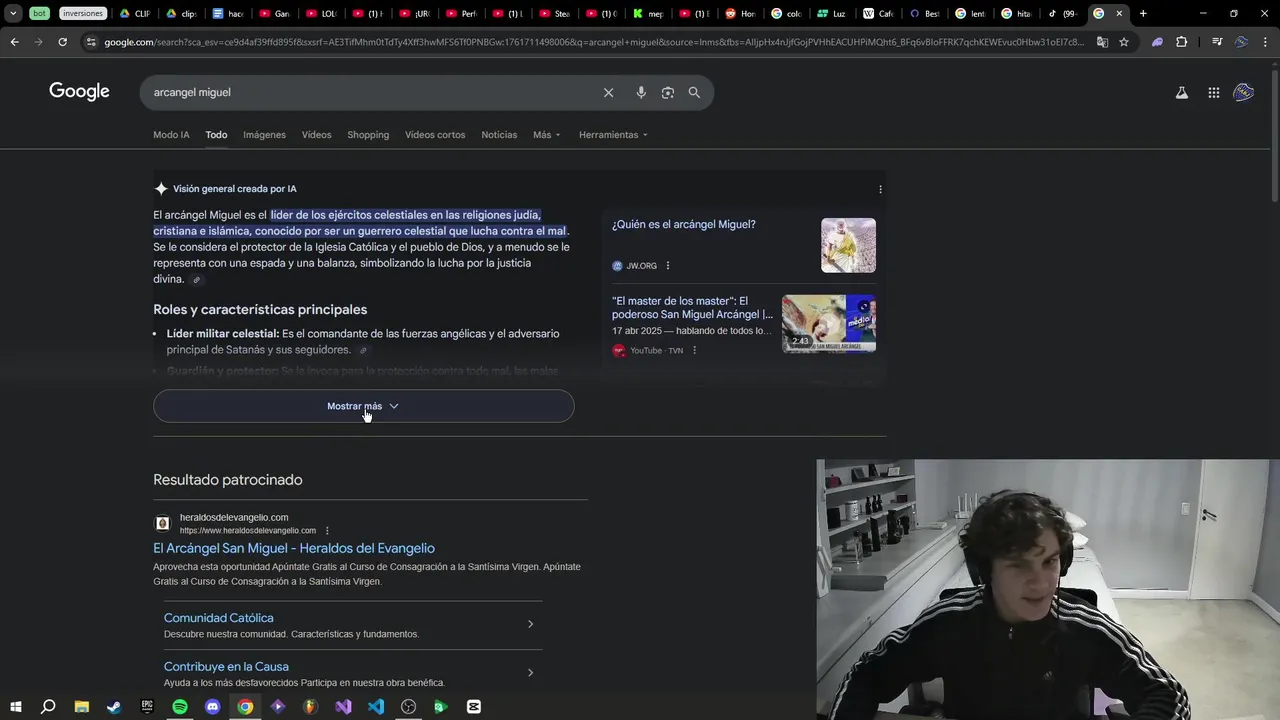Open FL Studio from the taskbar

[310, 707]
